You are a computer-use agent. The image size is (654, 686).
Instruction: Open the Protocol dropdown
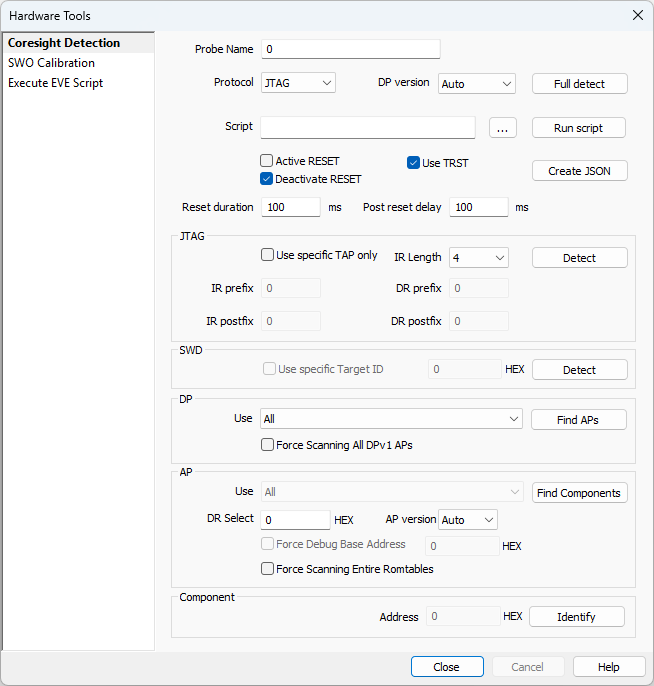pyautogui.click(x=298, y=83)
